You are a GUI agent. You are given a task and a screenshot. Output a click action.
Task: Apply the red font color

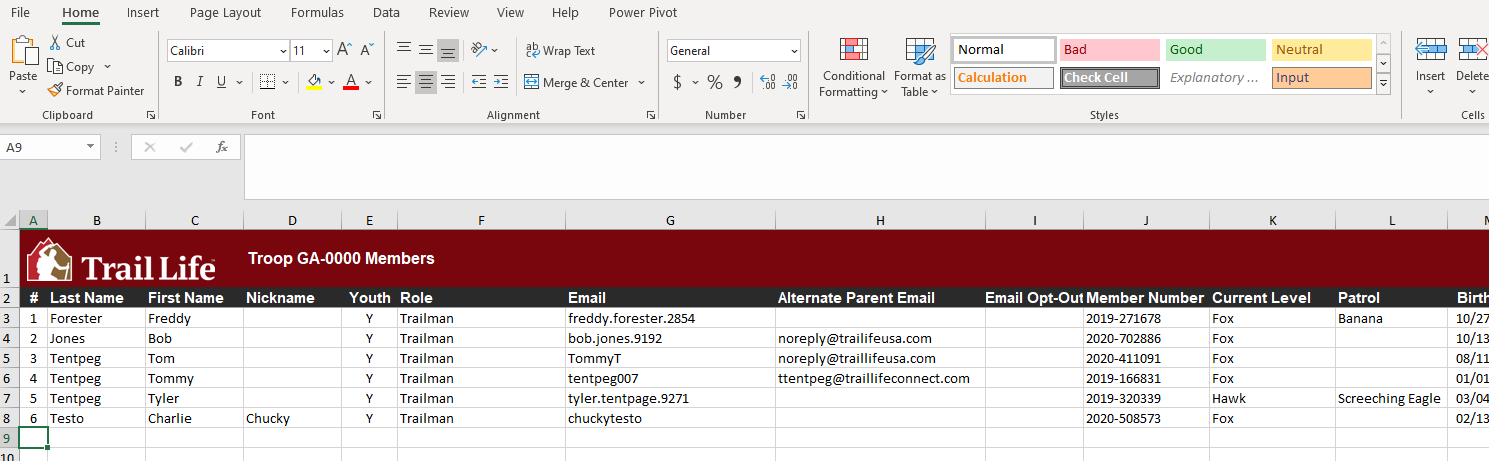pos(351,82)
